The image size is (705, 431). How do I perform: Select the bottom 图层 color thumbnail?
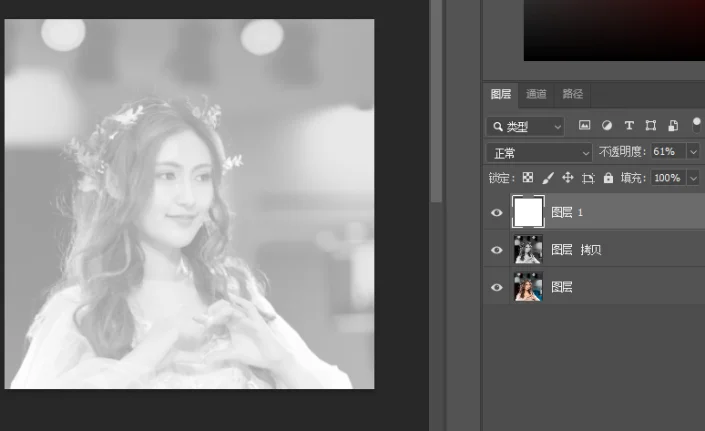click(x=528, y=286)
